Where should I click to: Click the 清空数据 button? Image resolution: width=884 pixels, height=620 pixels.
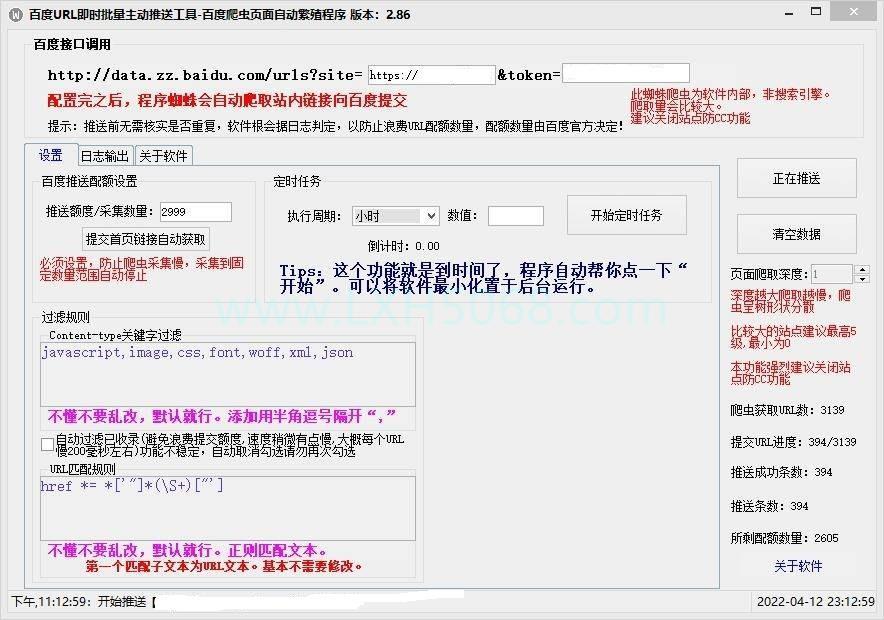tap(797, 234)
